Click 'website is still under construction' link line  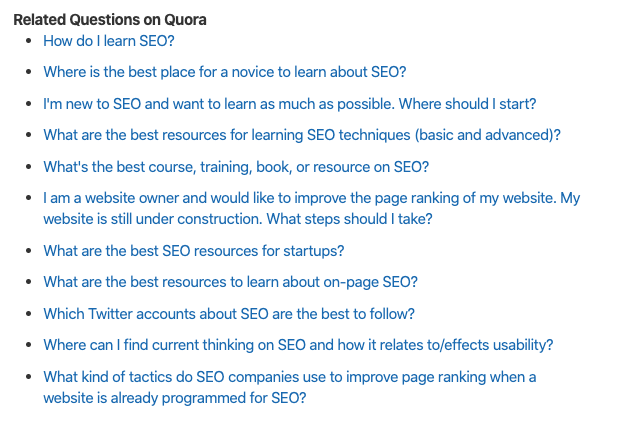238,219
